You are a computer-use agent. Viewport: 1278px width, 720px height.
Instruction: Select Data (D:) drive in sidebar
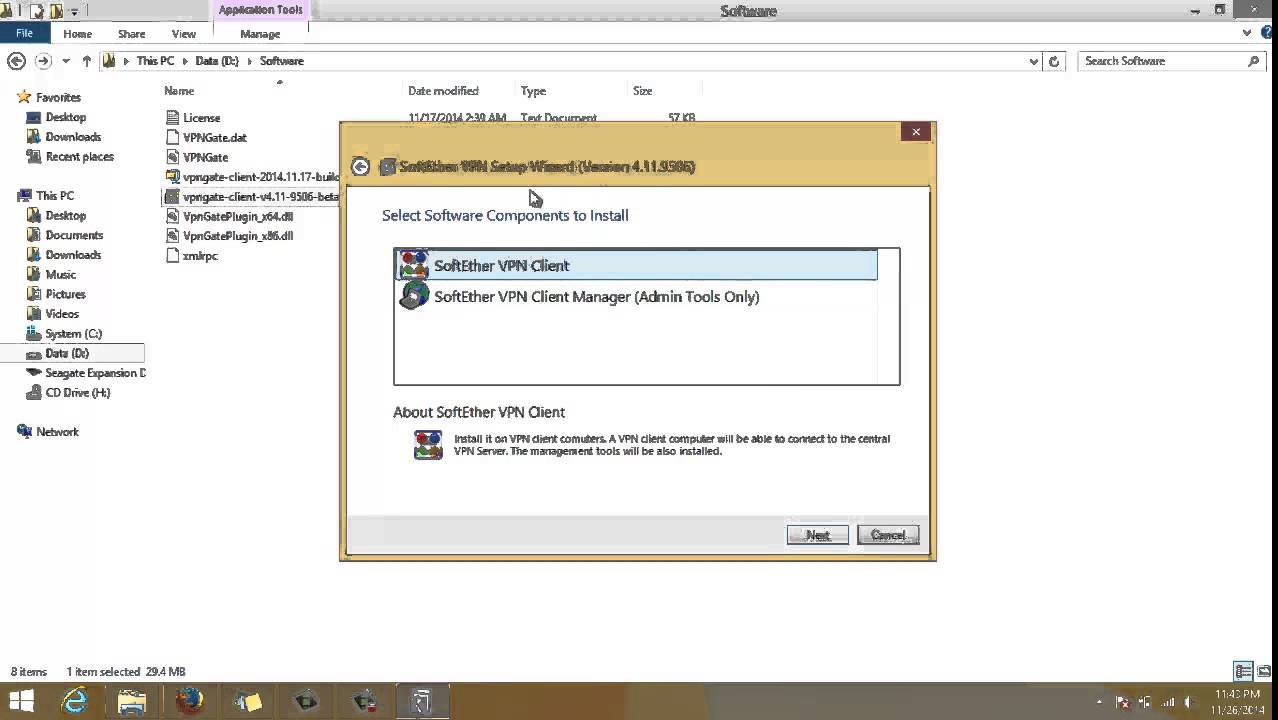coord(66,353)
